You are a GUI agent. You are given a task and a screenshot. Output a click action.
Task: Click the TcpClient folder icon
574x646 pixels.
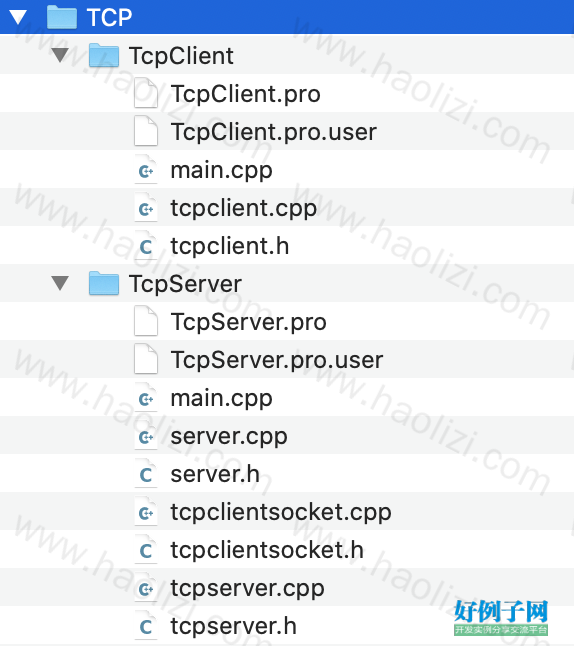click(104, 55)
